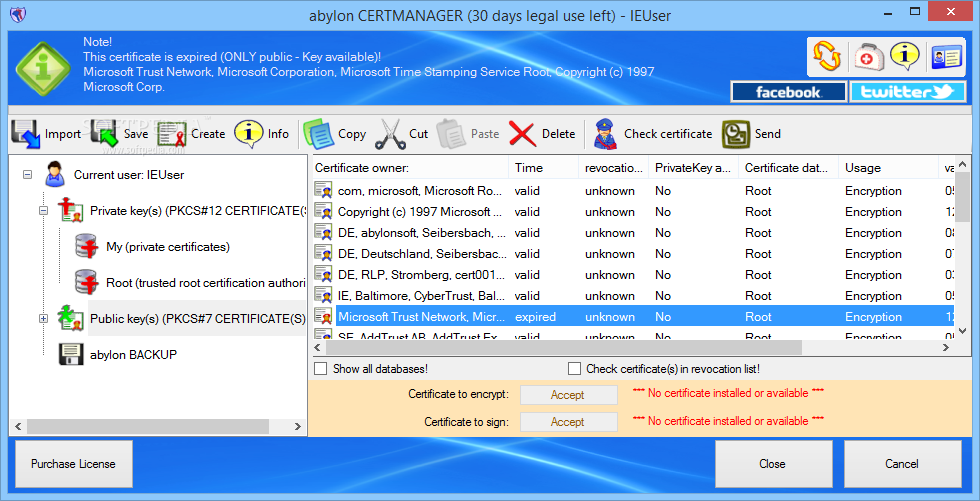This screenshot has height=501, width=980.
Task: Collapse the Private key(s) tree node
Action: (x=43, y=211)
